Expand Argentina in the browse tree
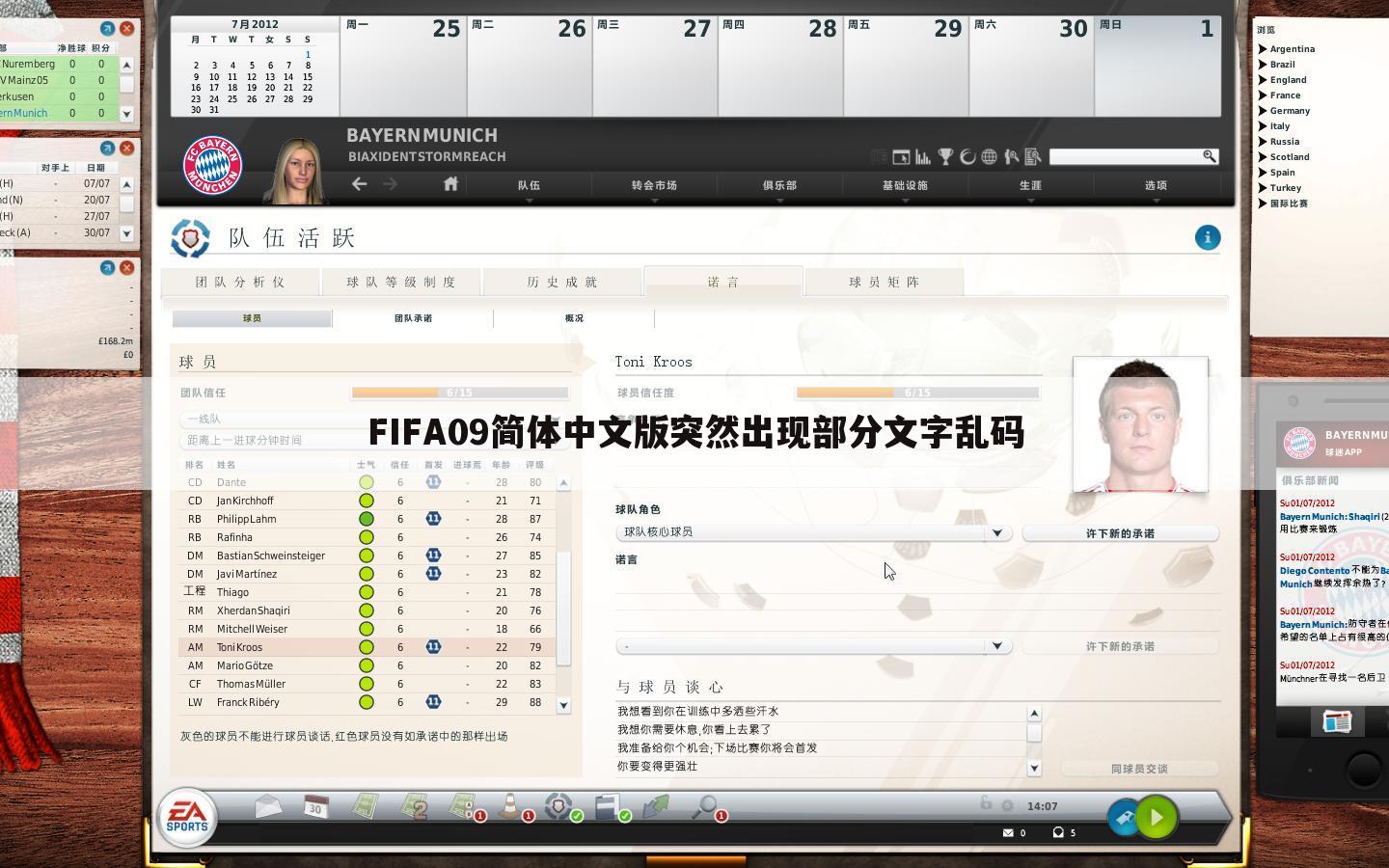The height and width of the screenshot is (868, 1389). coord(1263,49)
